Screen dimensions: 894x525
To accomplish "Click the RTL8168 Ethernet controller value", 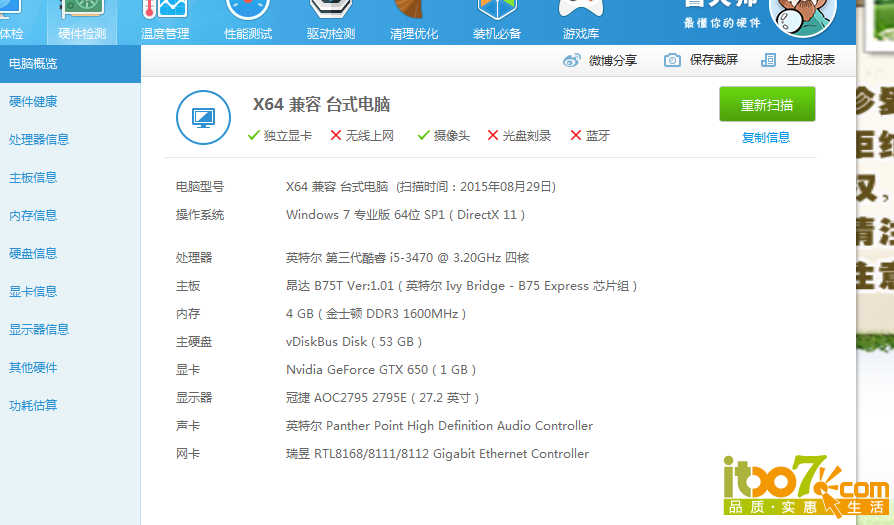I will pos(437,454).
